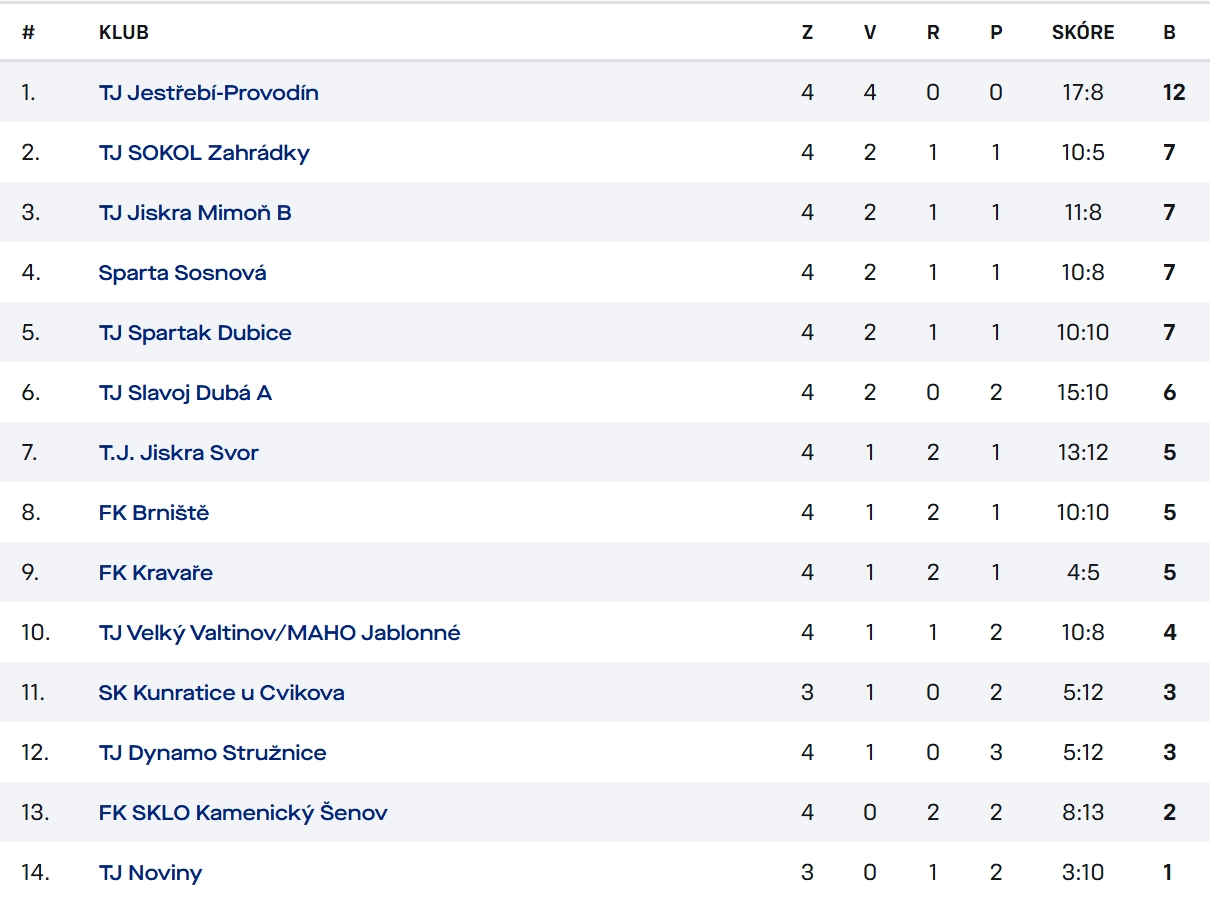Open FK Kravaře team page
Viewport: 1211px width, 902px height.
156,573
